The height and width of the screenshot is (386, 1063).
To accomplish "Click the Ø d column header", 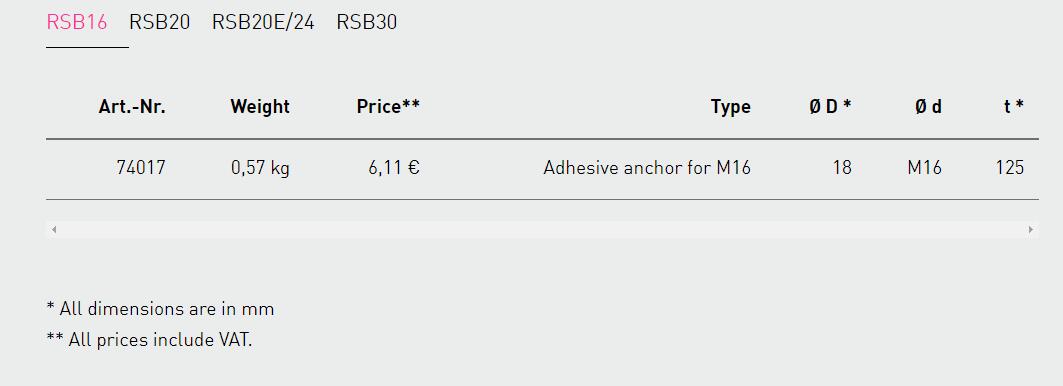I will coord(928,107).
